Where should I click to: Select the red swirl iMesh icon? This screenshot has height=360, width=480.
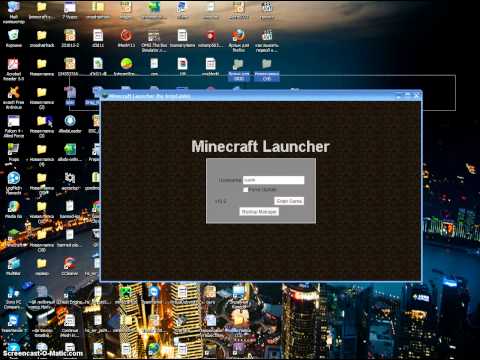pyautogui.click(x=126, y=38)
